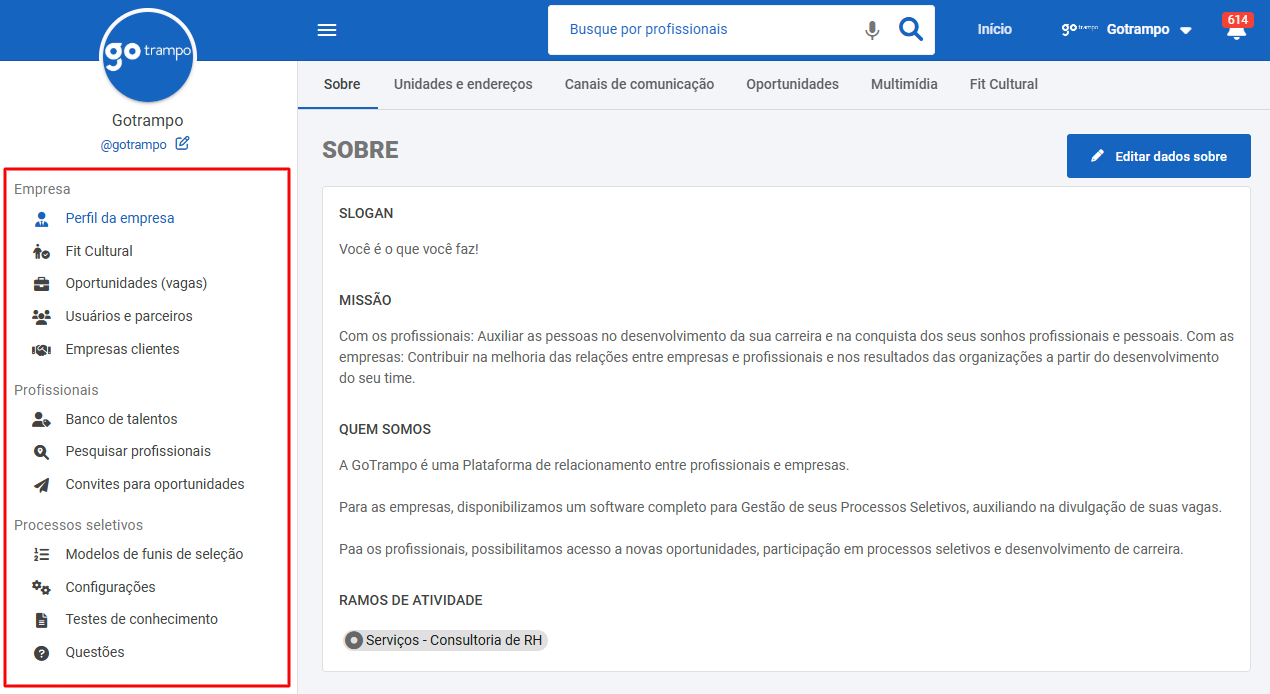The height and width of the screenshot is (694, 1270).
Task: Click the SOBRE page heading
Action: pyautogui.click(x=360, y=150)
